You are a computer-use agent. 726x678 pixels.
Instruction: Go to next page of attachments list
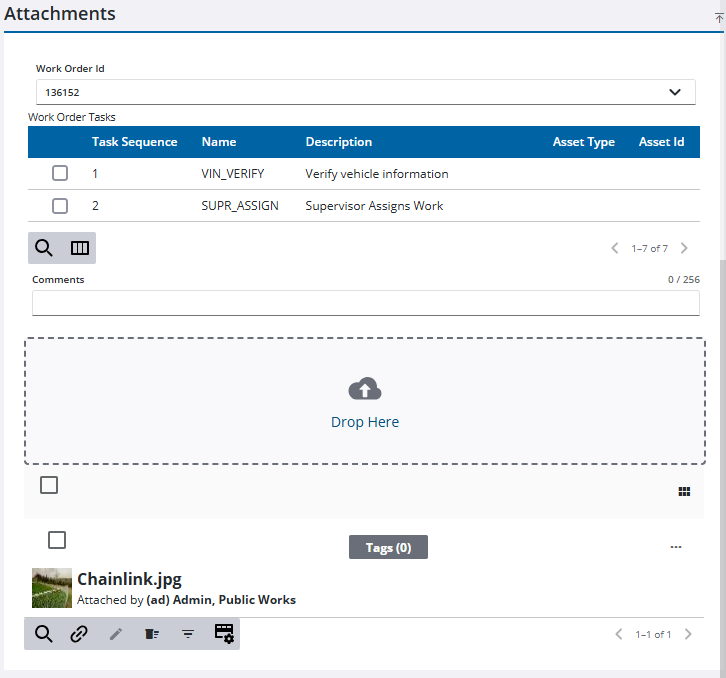(x=688, y=634)
